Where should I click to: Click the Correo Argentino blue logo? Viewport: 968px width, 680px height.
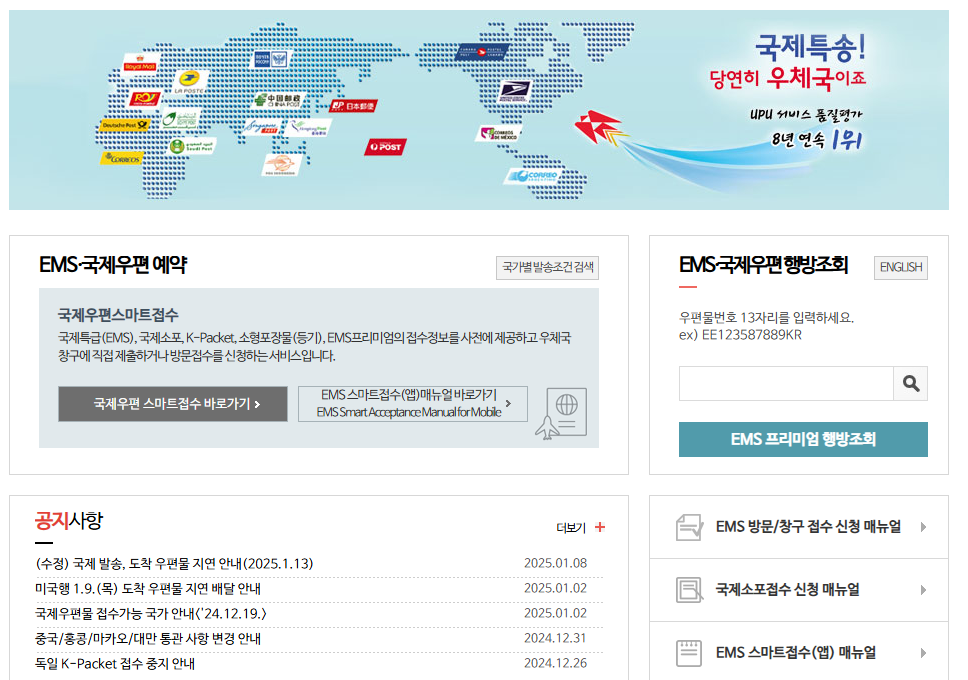pos(534,177)
